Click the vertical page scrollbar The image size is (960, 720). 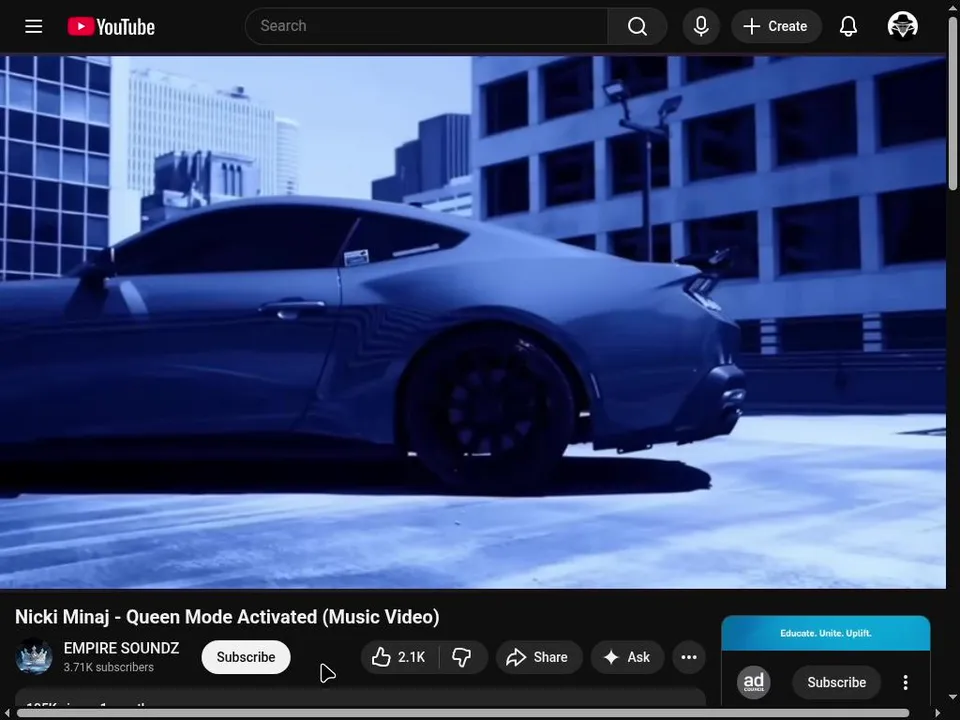pos(953,104)
